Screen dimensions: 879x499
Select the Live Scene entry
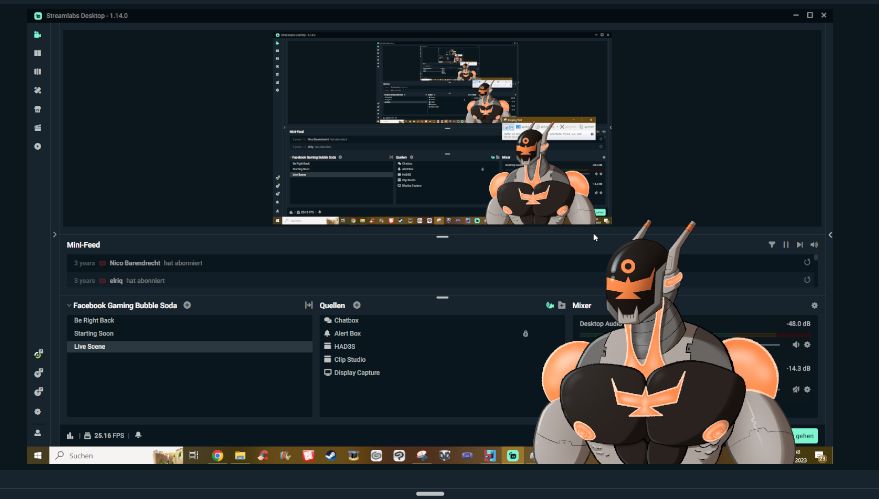coord(189,346)
